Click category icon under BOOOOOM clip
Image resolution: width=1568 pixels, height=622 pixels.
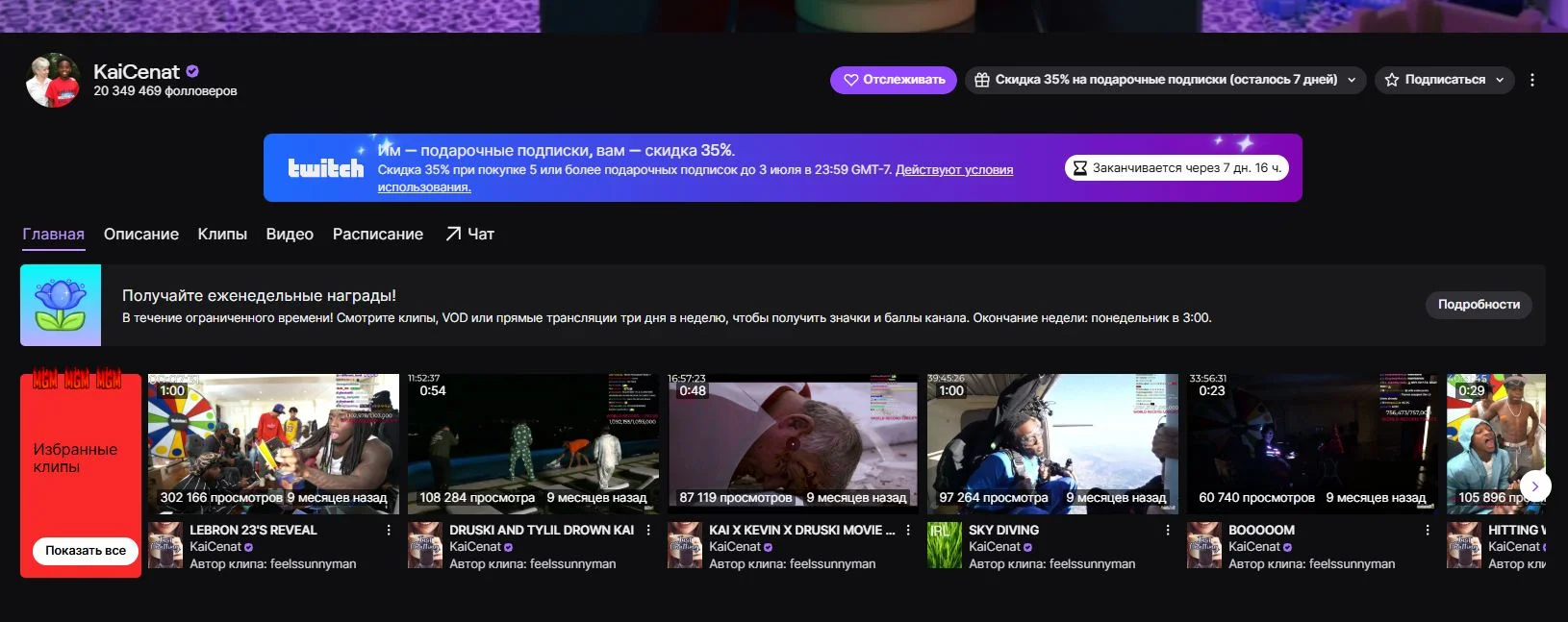(x=1204, y=545)
